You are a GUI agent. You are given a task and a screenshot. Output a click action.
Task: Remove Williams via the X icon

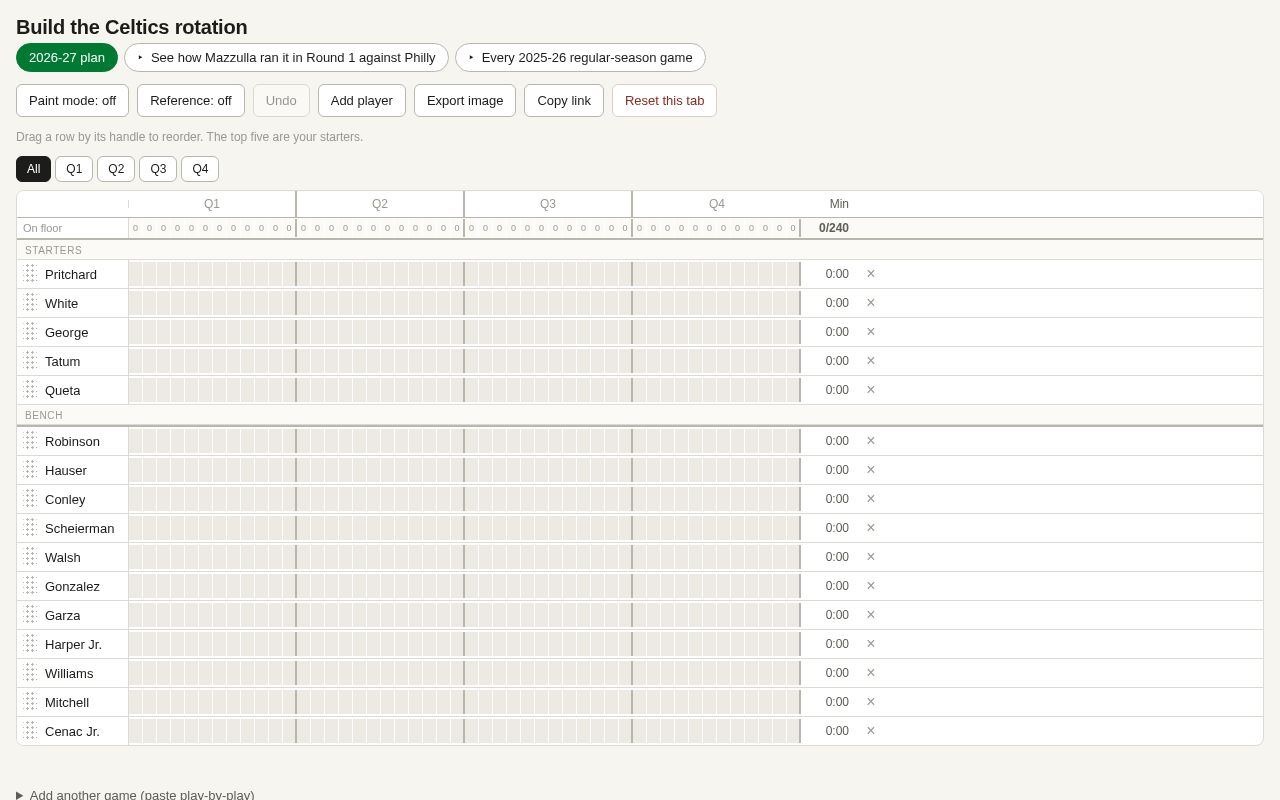(871, 673)
